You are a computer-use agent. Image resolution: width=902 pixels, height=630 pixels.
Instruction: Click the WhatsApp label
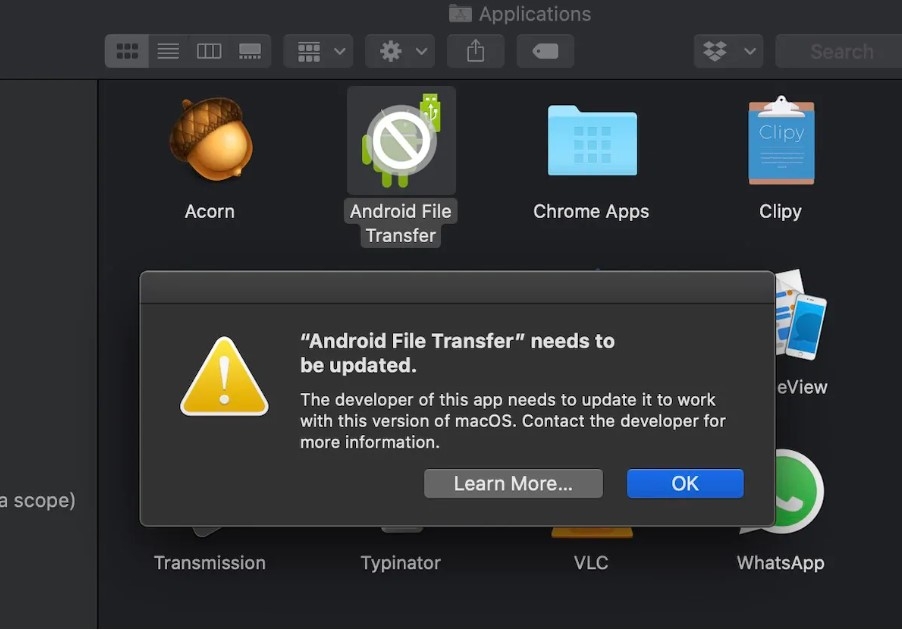click(781, 563)
